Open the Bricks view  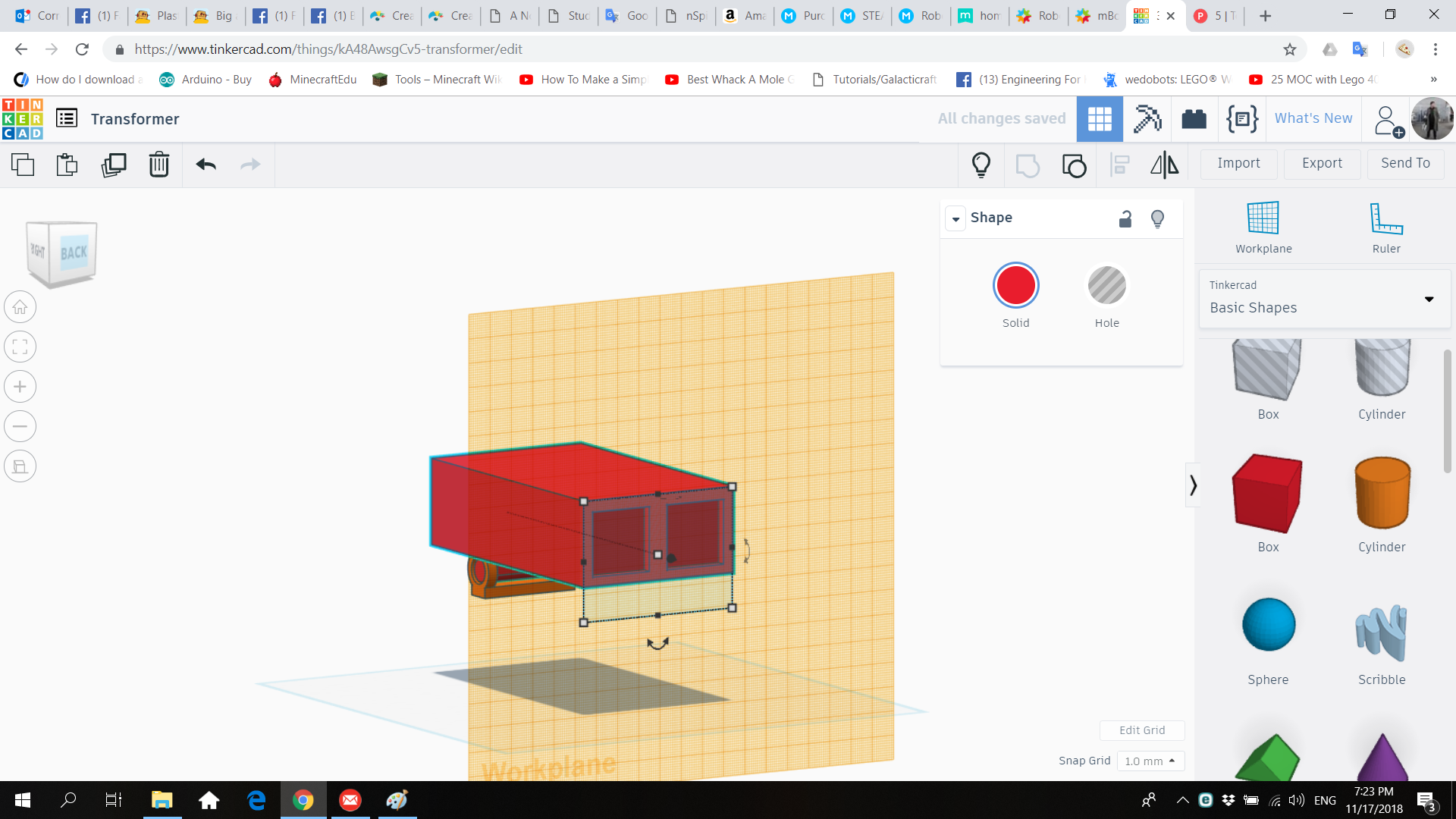(x=1194, y=119)
